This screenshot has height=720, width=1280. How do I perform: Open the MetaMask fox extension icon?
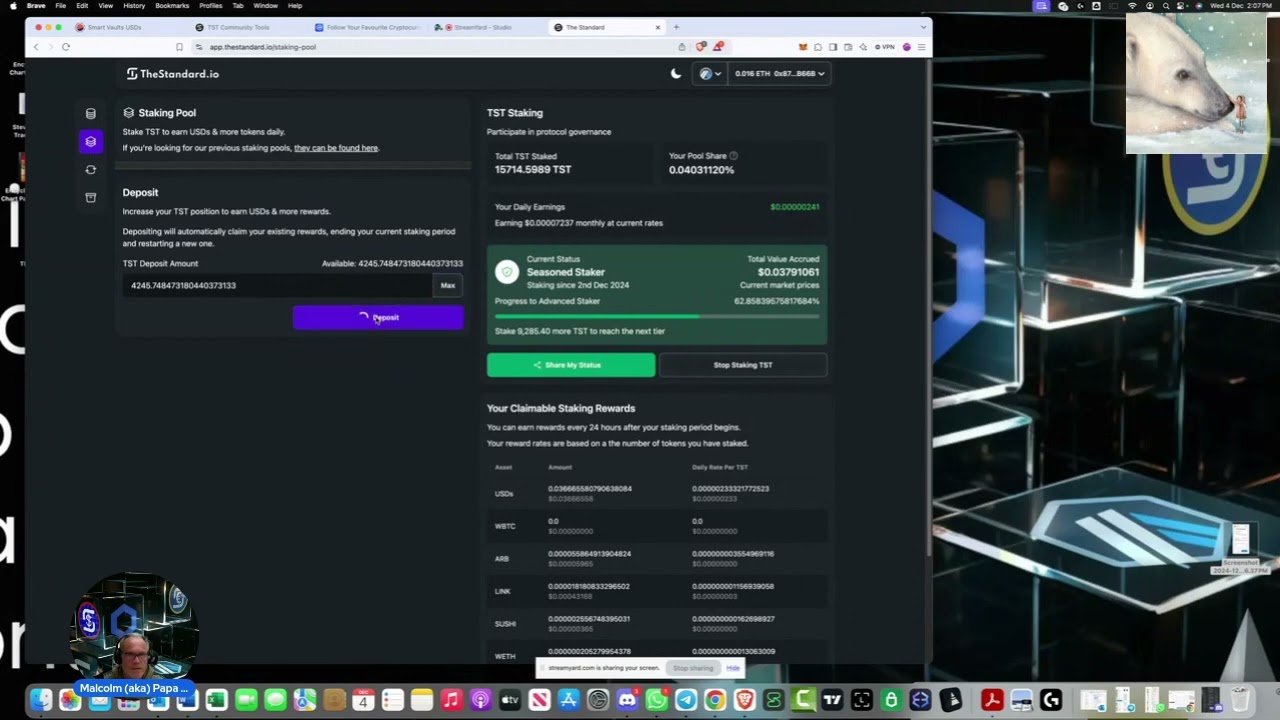pos(803,47)
